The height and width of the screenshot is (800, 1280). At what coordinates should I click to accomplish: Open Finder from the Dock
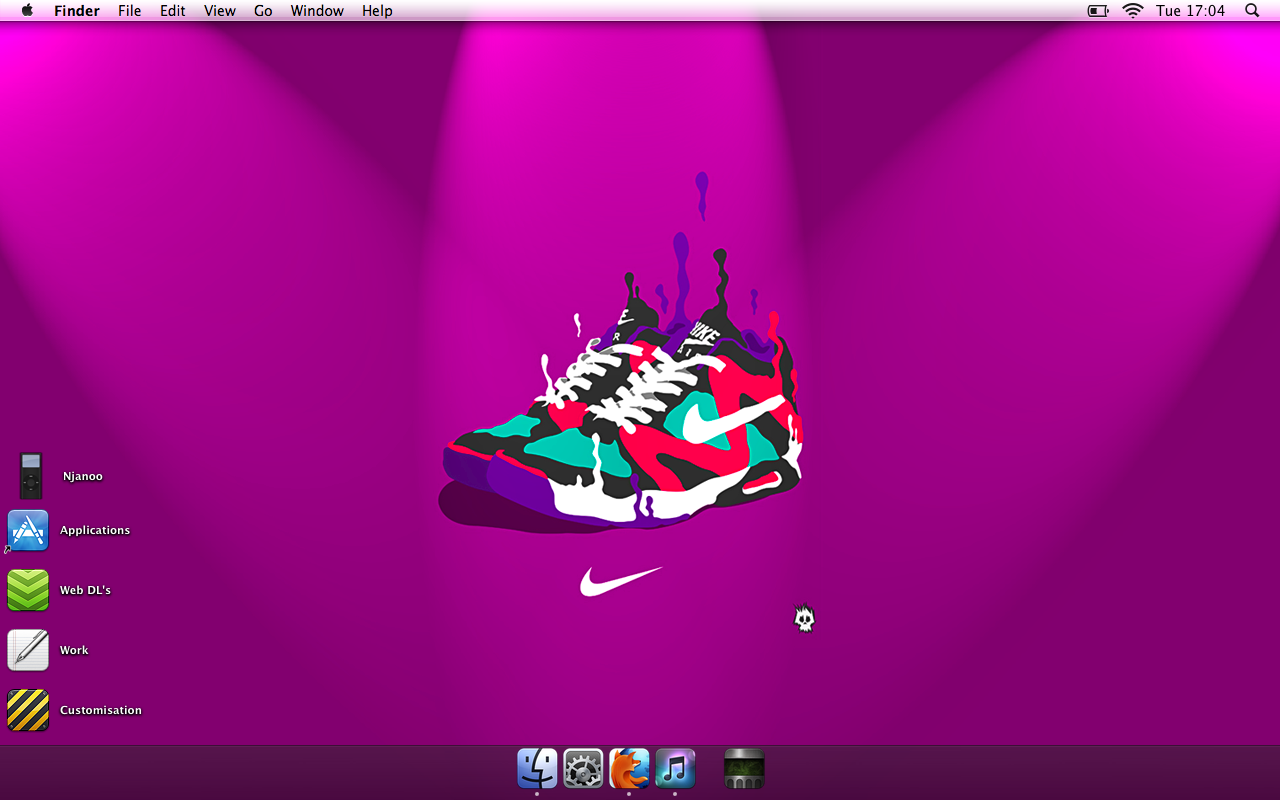point(537,769)
